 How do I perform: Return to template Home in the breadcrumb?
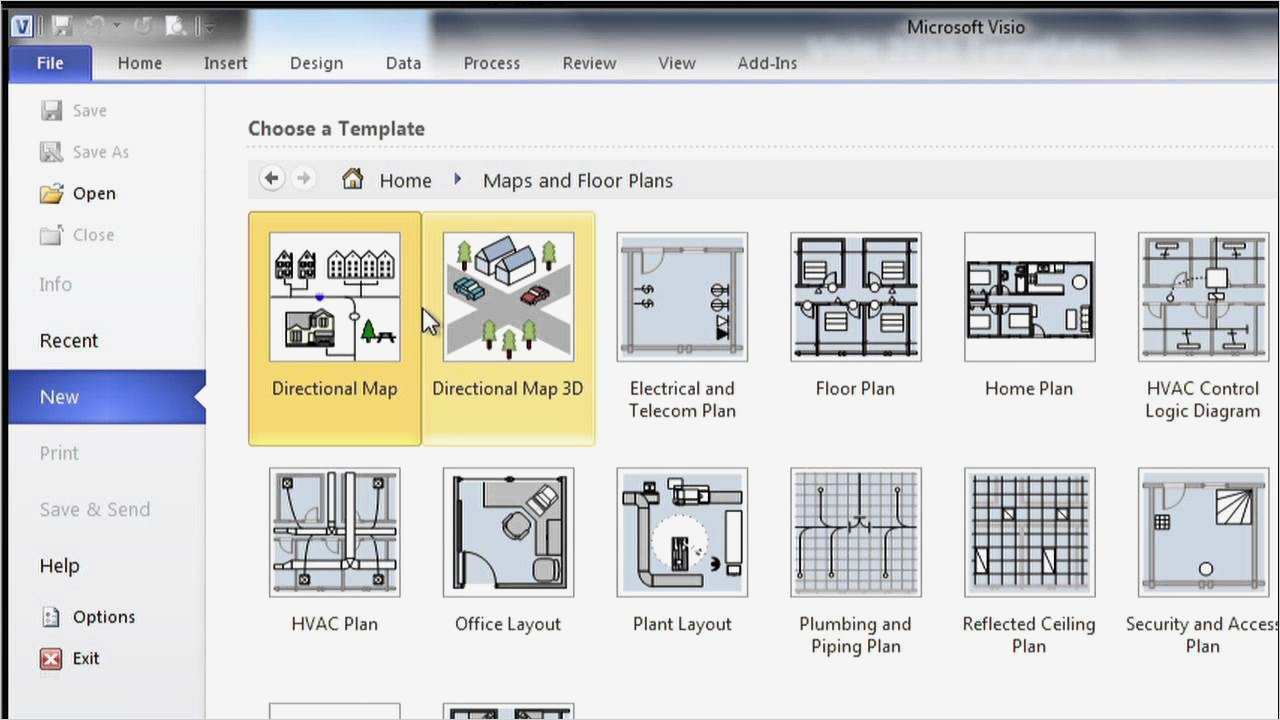387,180
